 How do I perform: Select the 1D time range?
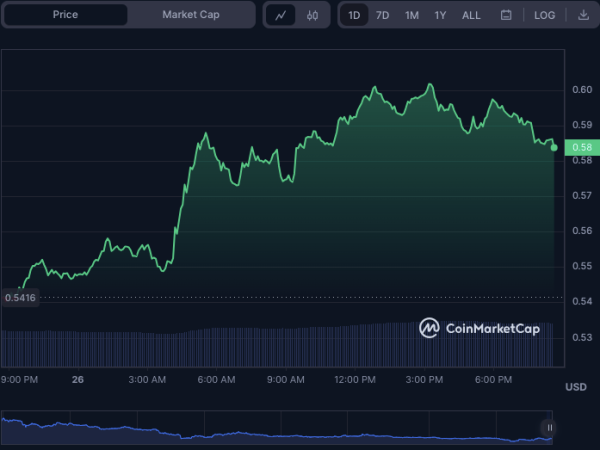[354, 15]
